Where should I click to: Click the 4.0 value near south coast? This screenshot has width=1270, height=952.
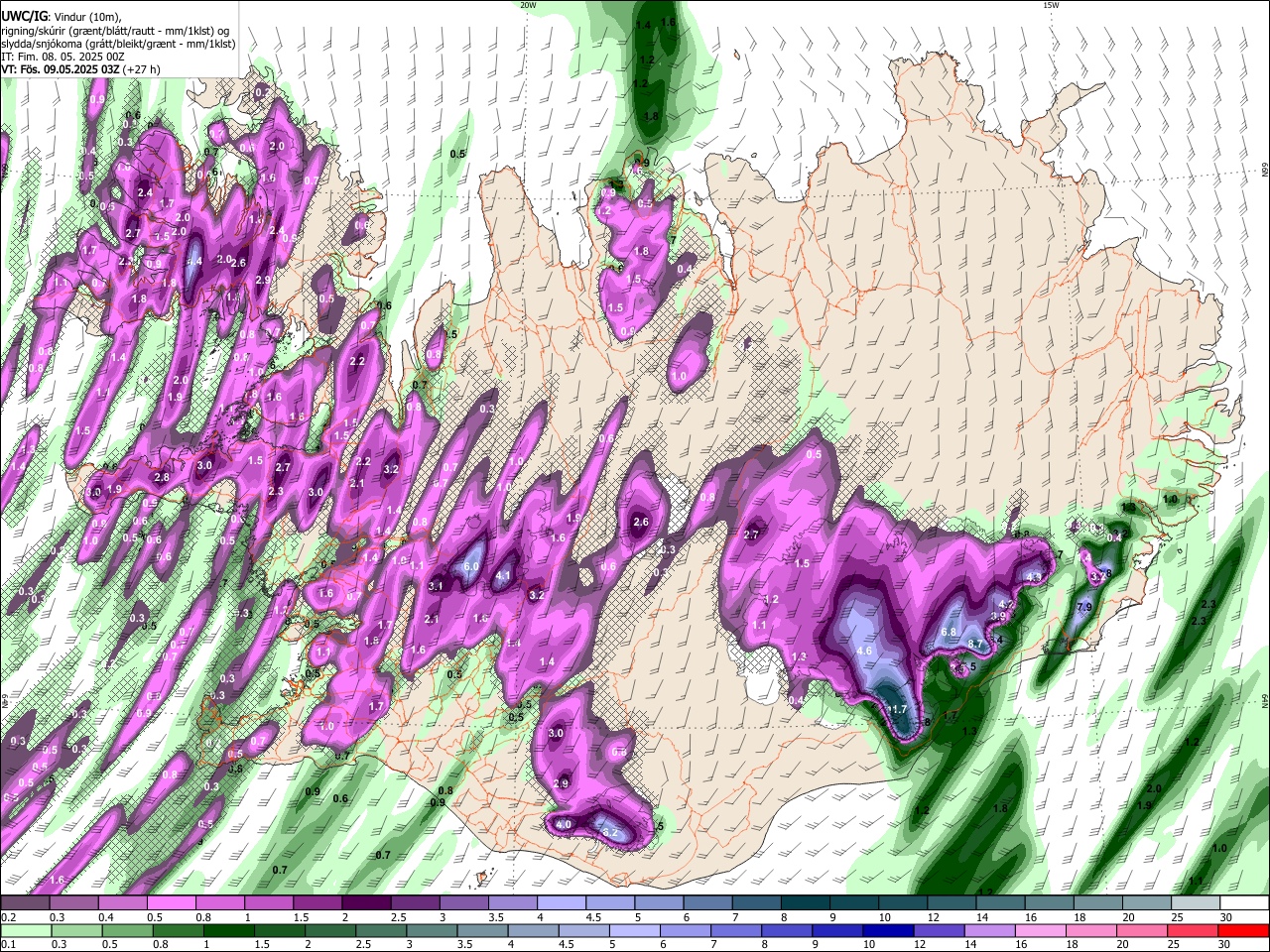pos(564,824)
